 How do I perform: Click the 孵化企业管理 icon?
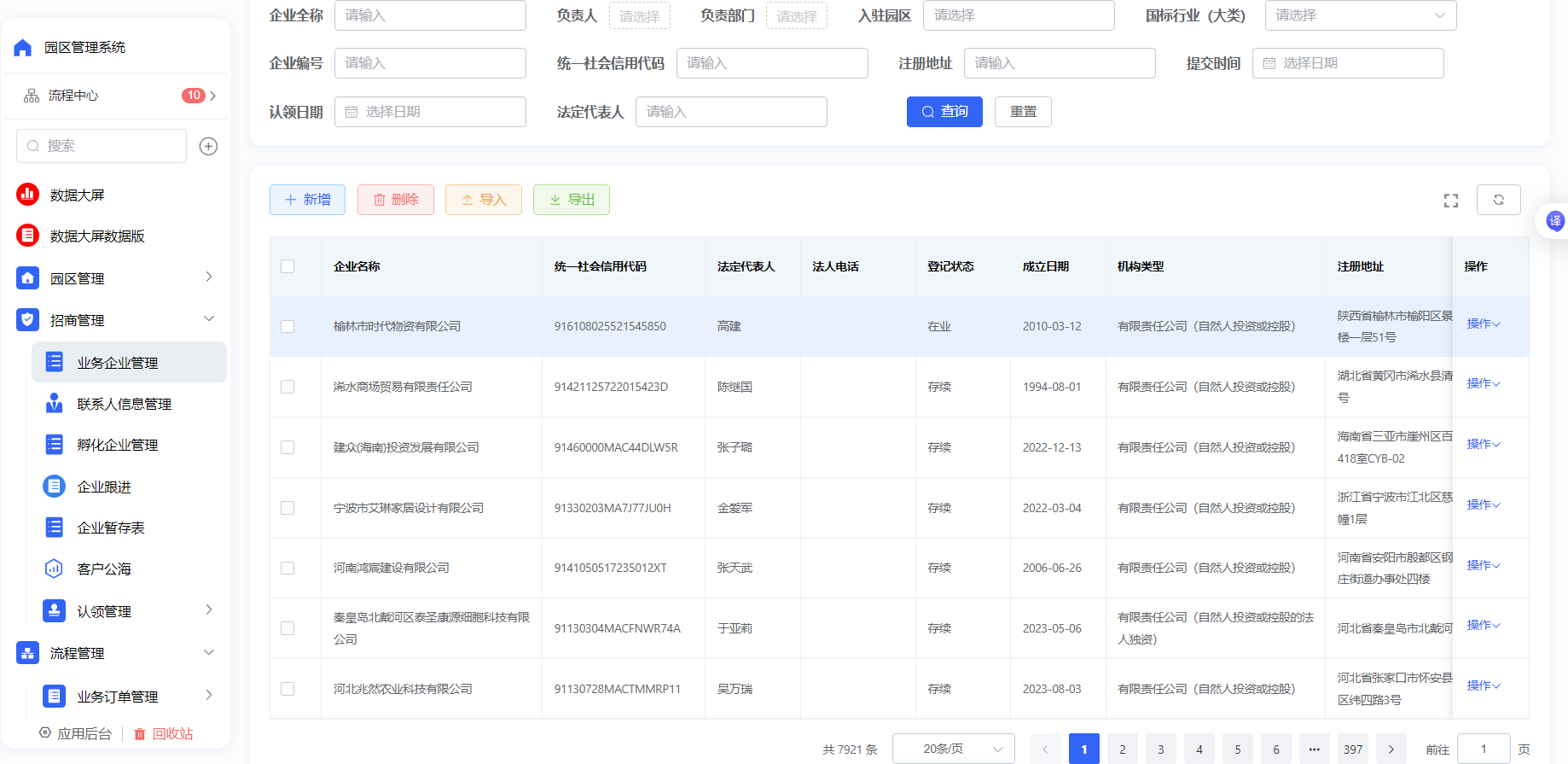tap(54, 445)
